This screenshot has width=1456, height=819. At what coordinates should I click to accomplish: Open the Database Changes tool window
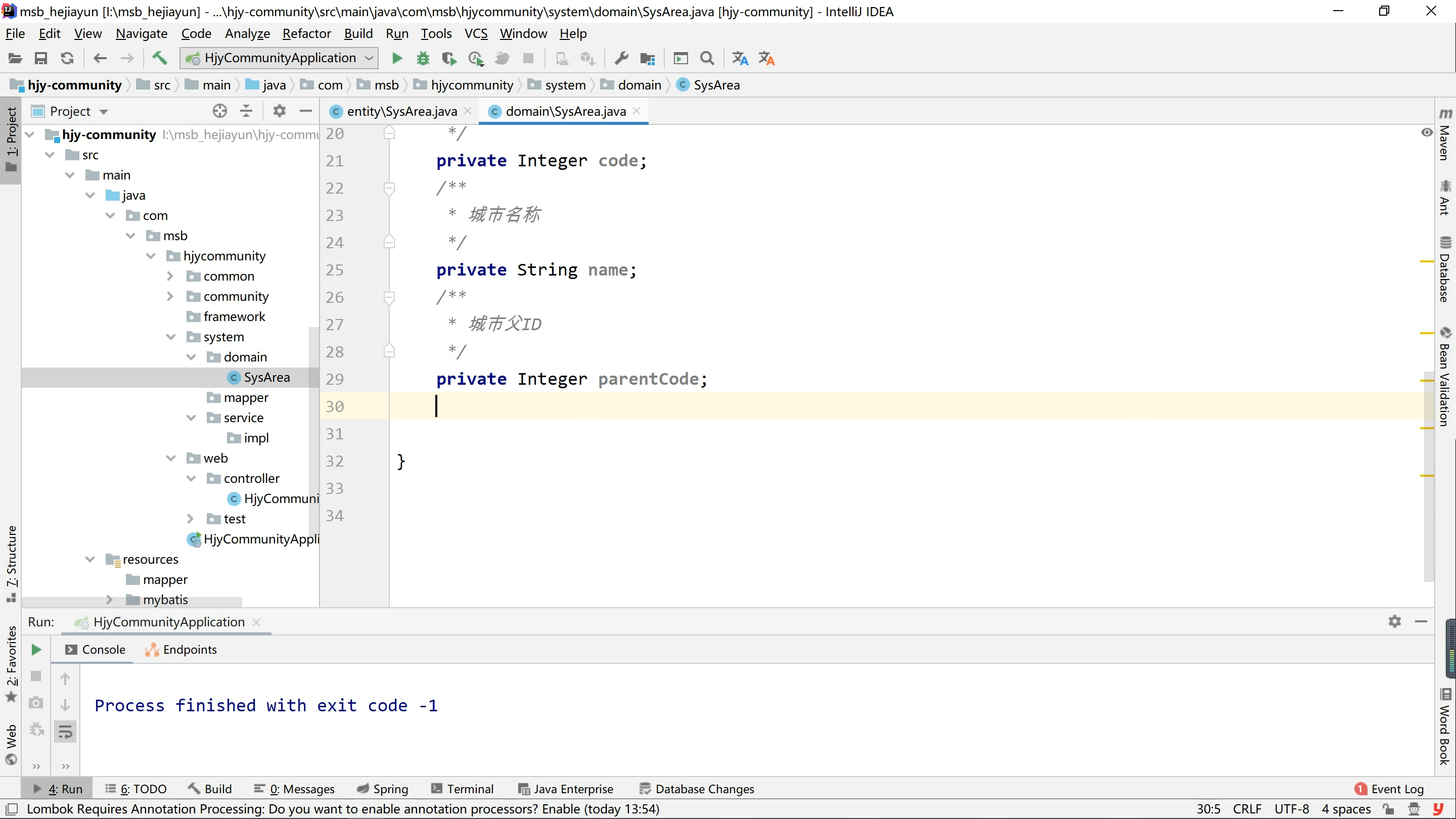tap(696, 789)
